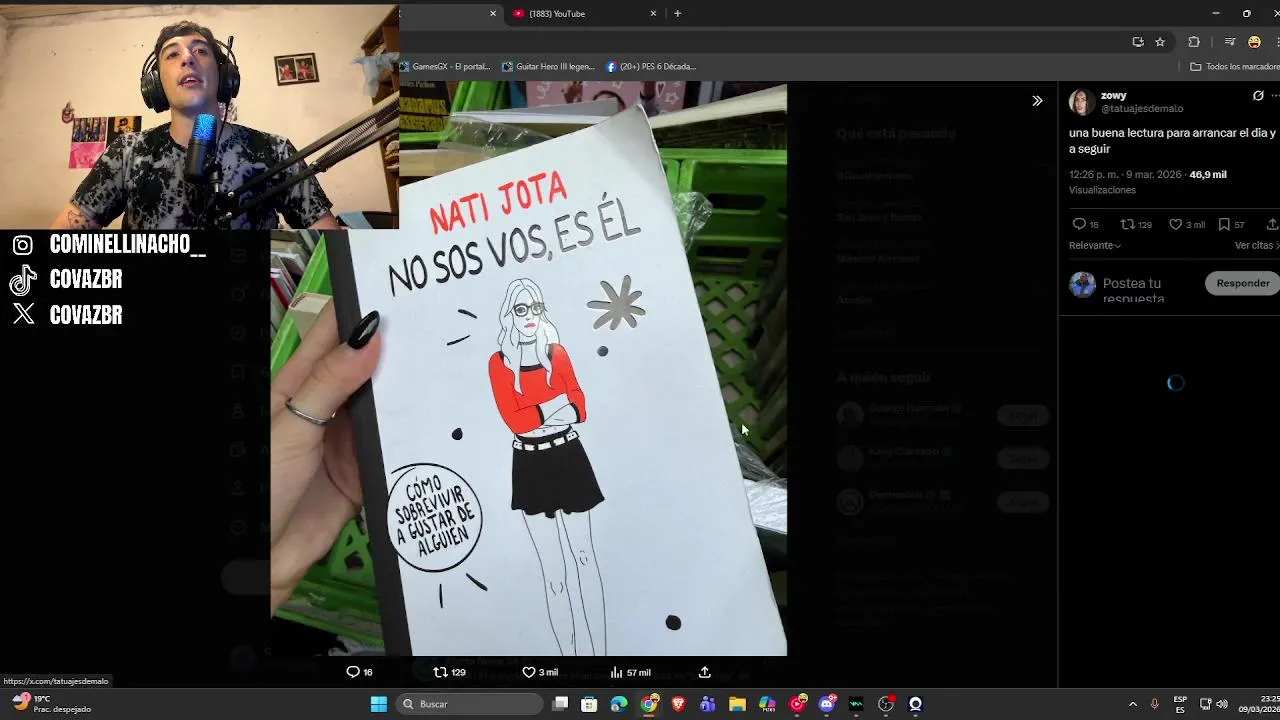Click the install/cast icon in address bar
This screenshot has width=1280, height=720.
click(1138, 42)
